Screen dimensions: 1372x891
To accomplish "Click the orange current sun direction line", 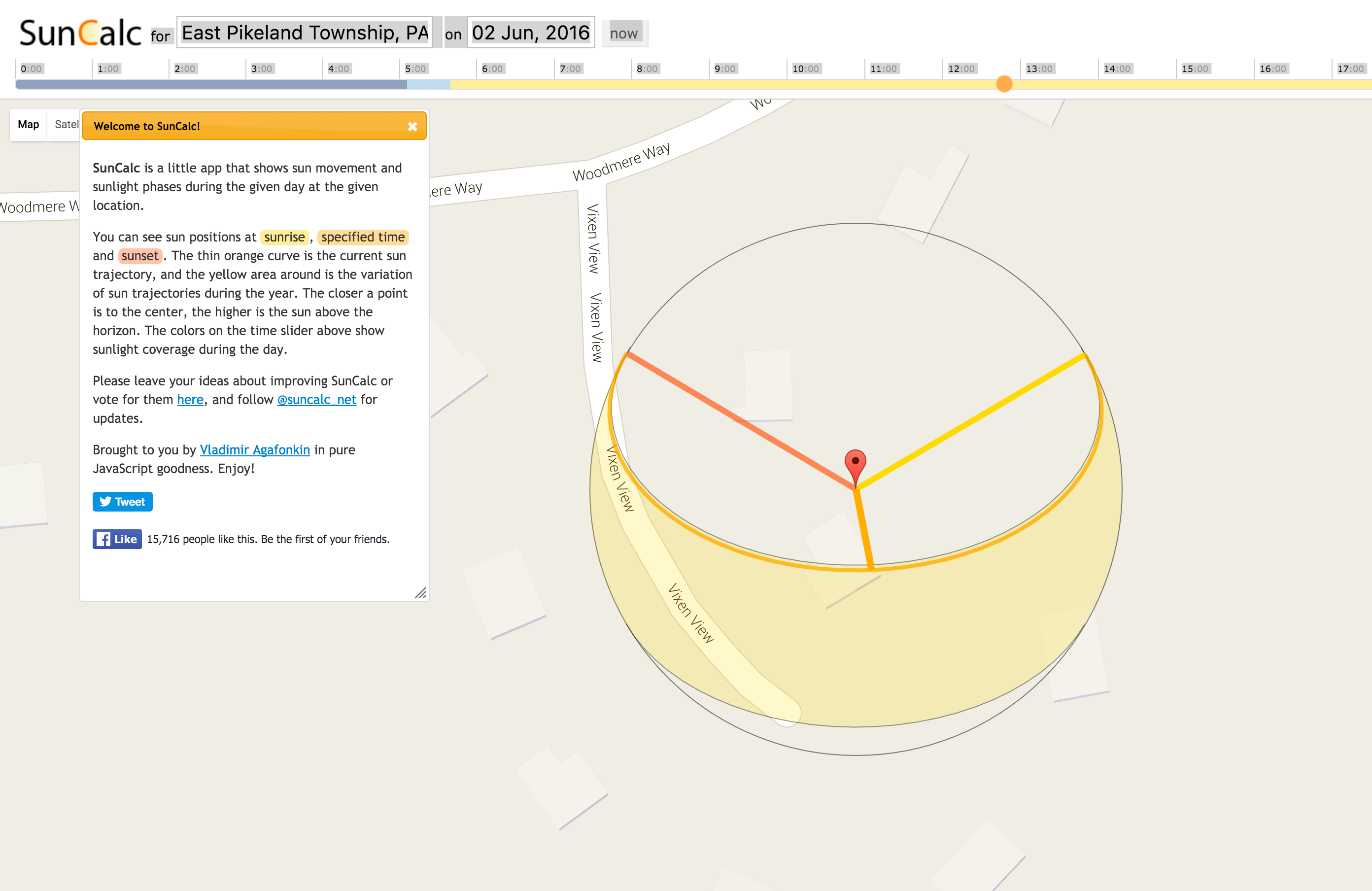I will click(864, 529).
